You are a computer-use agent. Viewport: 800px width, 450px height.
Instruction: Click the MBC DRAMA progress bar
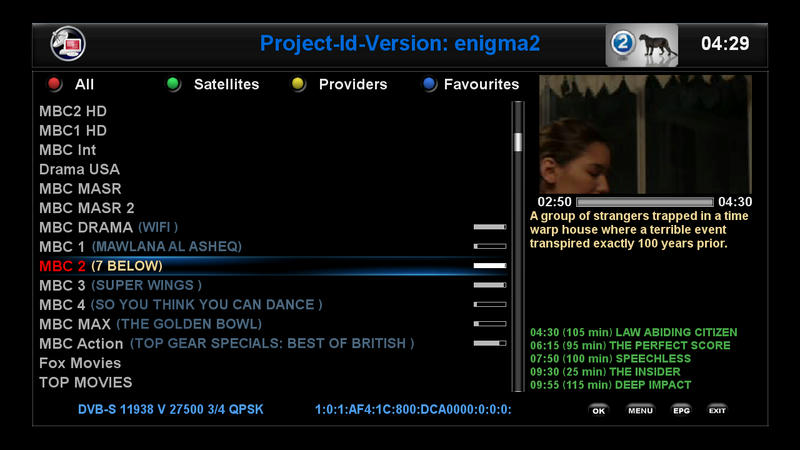click(x=490, y=227)
